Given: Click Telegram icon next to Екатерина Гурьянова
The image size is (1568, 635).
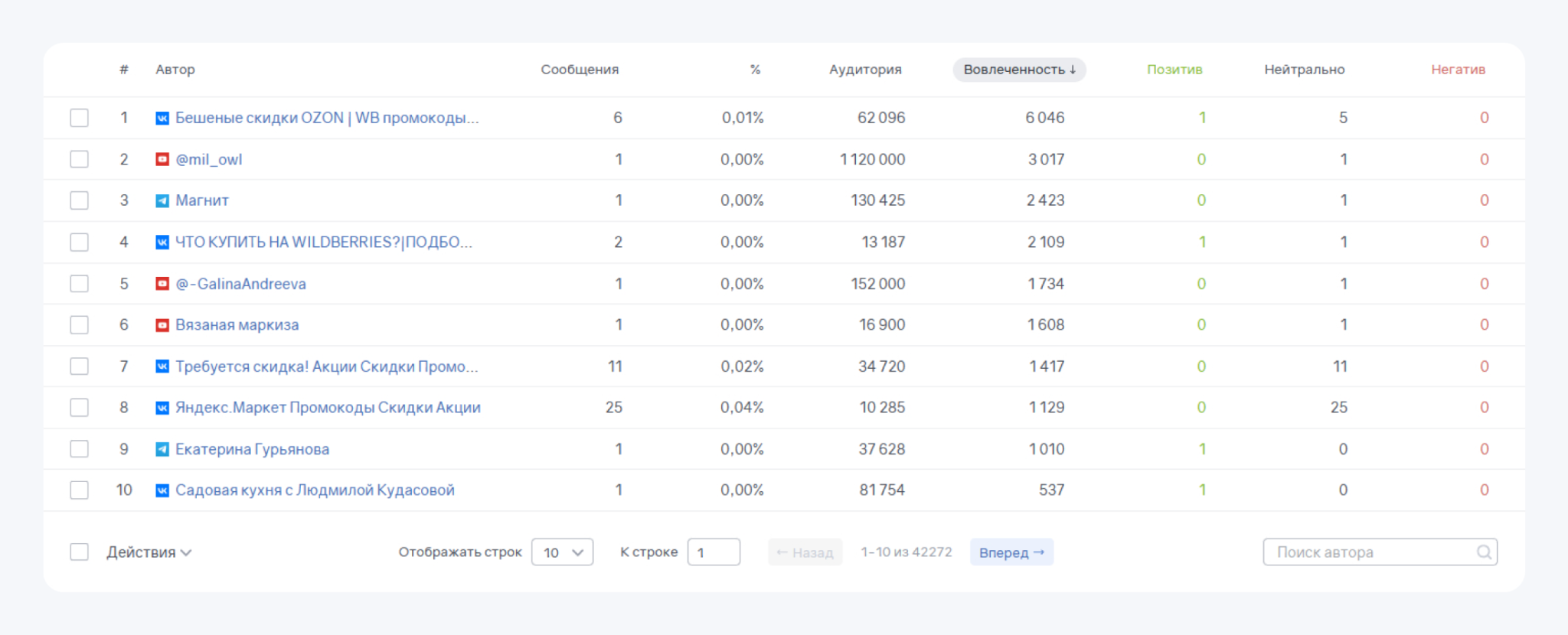Looking at the screenshot, I should (x=162, y=449).
